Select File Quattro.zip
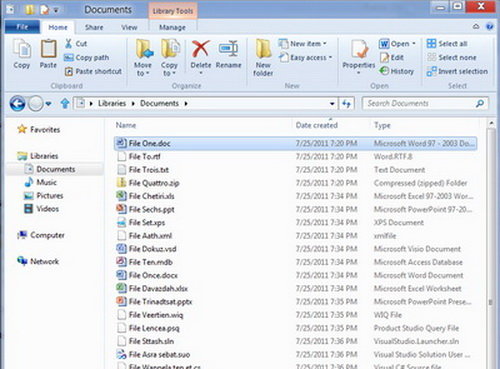 click(295, 183)
